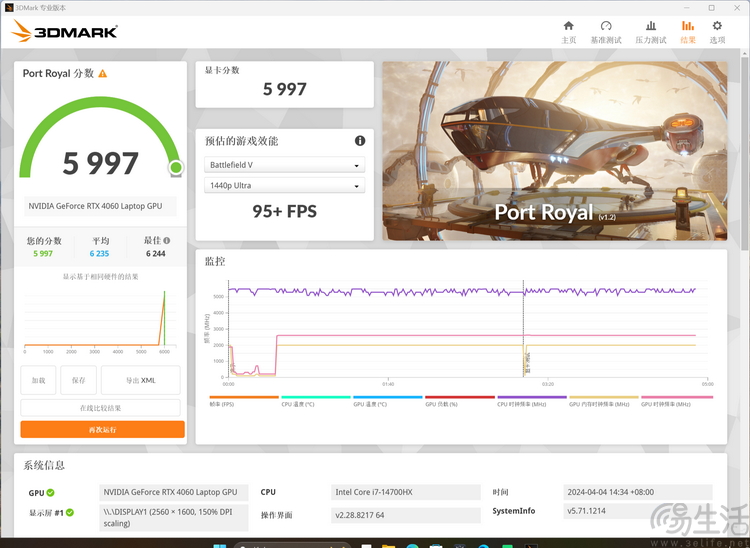Open the 1440p Ultra resolution dropdown
The image size is (750, 548).
[285, 185]
